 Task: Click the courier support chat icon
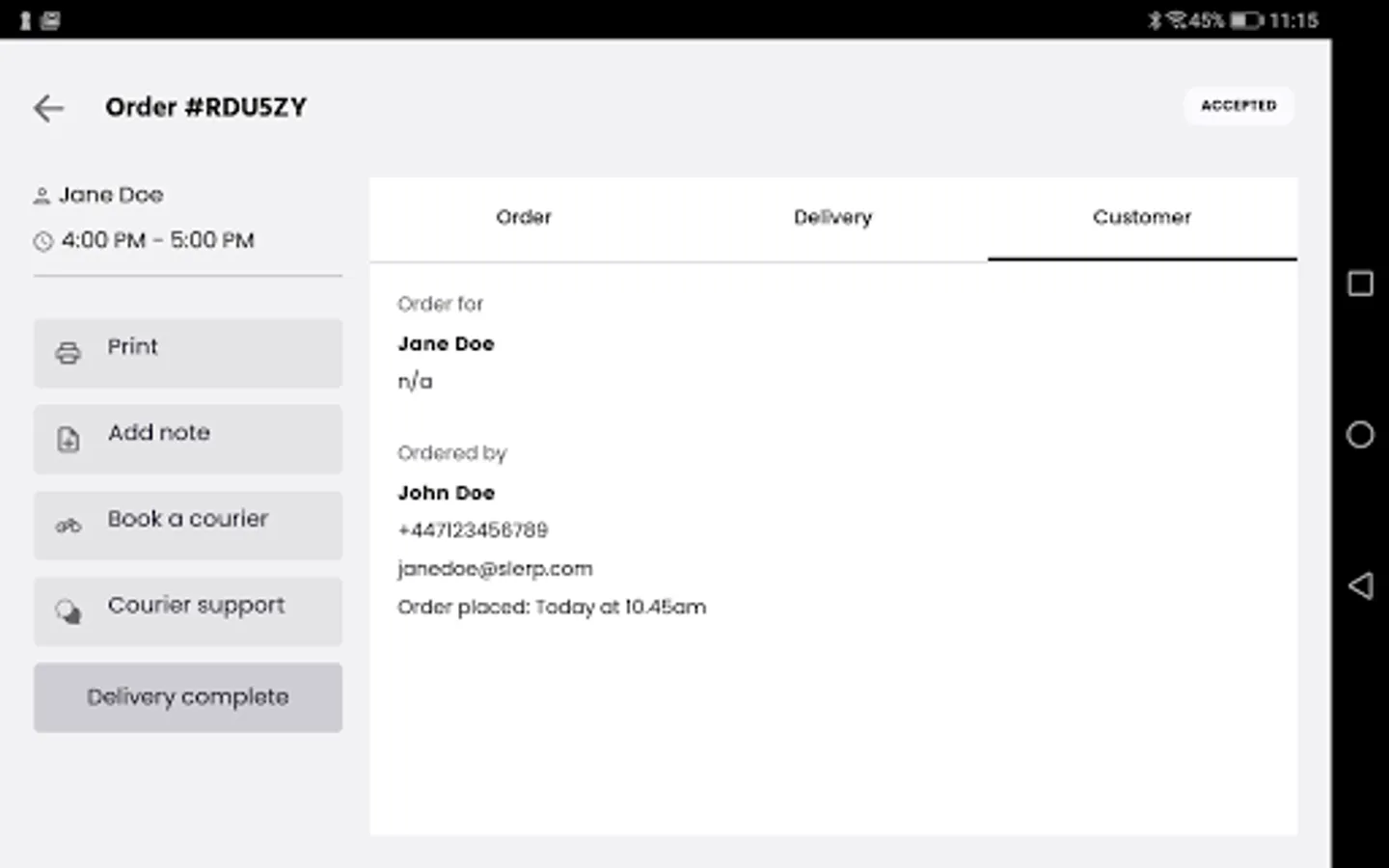(68, 611)
